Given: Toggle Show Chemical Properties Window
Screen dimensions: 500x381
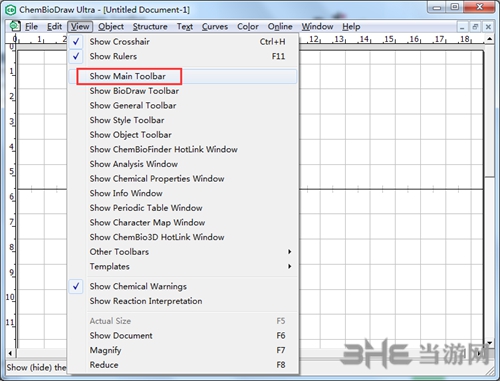Looking at the screenshot, I should pos(183,179).
